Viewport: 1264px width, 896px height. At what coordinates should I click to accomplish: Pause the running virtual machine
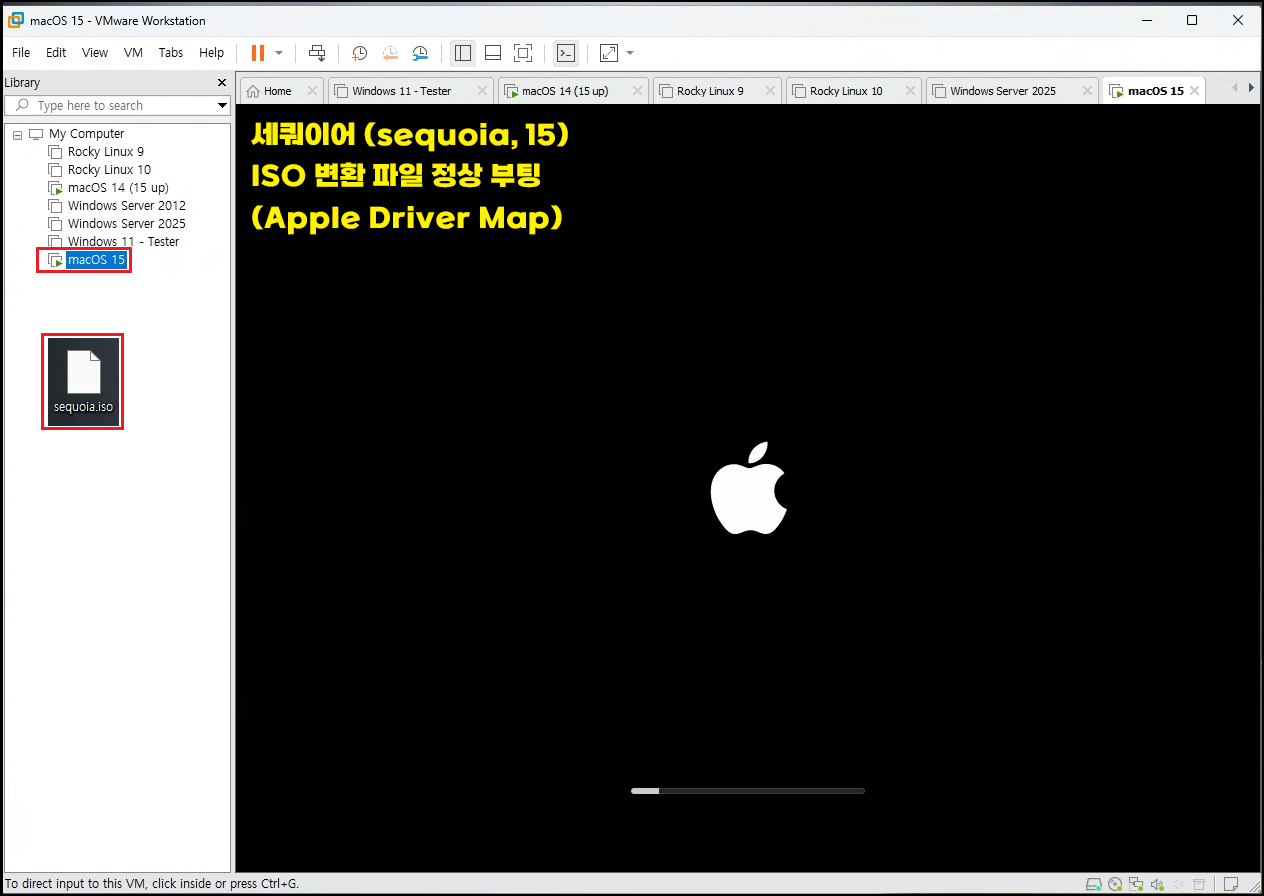pyautogui.click(x=258, y=53)
